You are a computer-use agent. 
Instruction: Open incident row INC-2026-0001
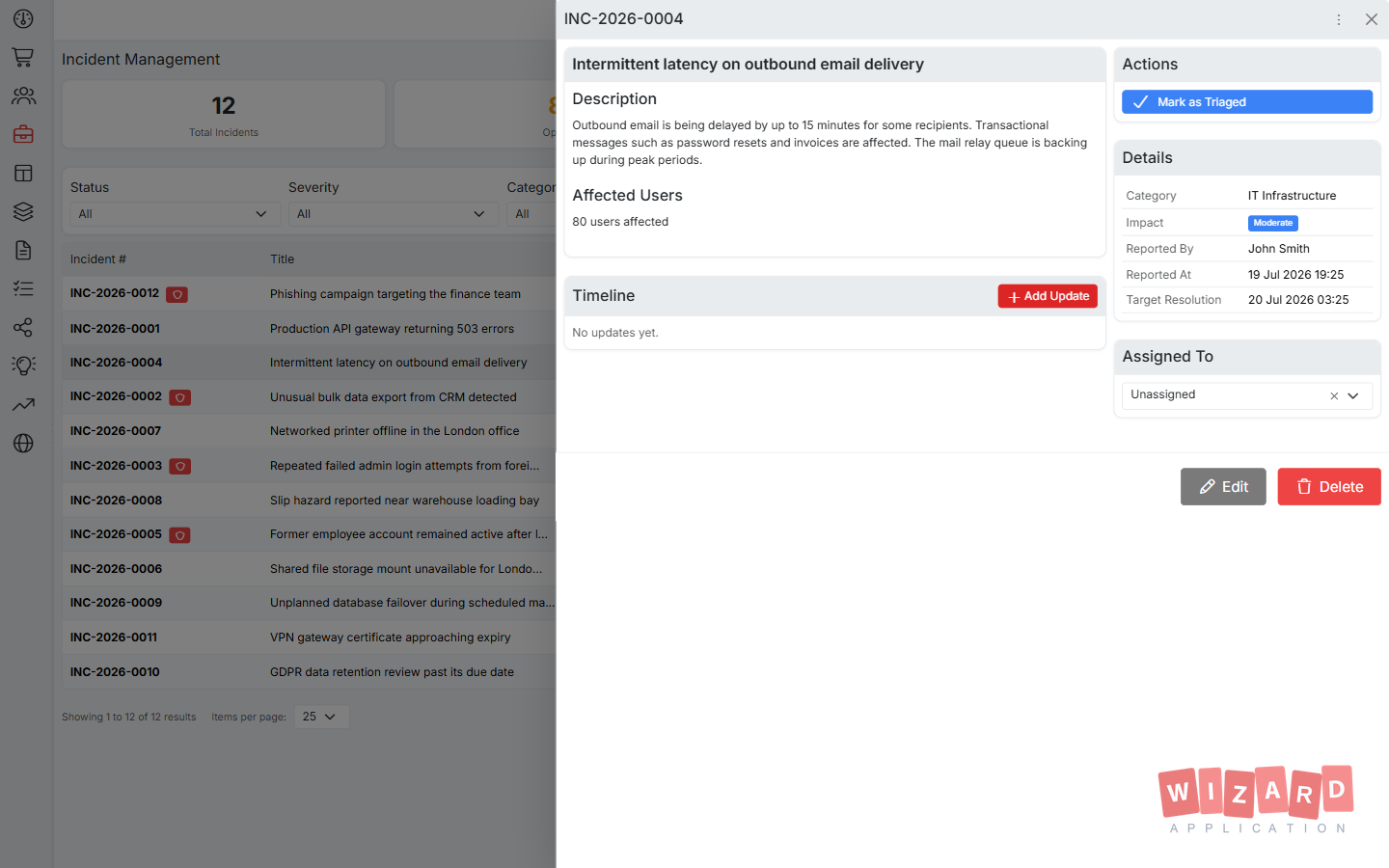[x=310, y=329]
